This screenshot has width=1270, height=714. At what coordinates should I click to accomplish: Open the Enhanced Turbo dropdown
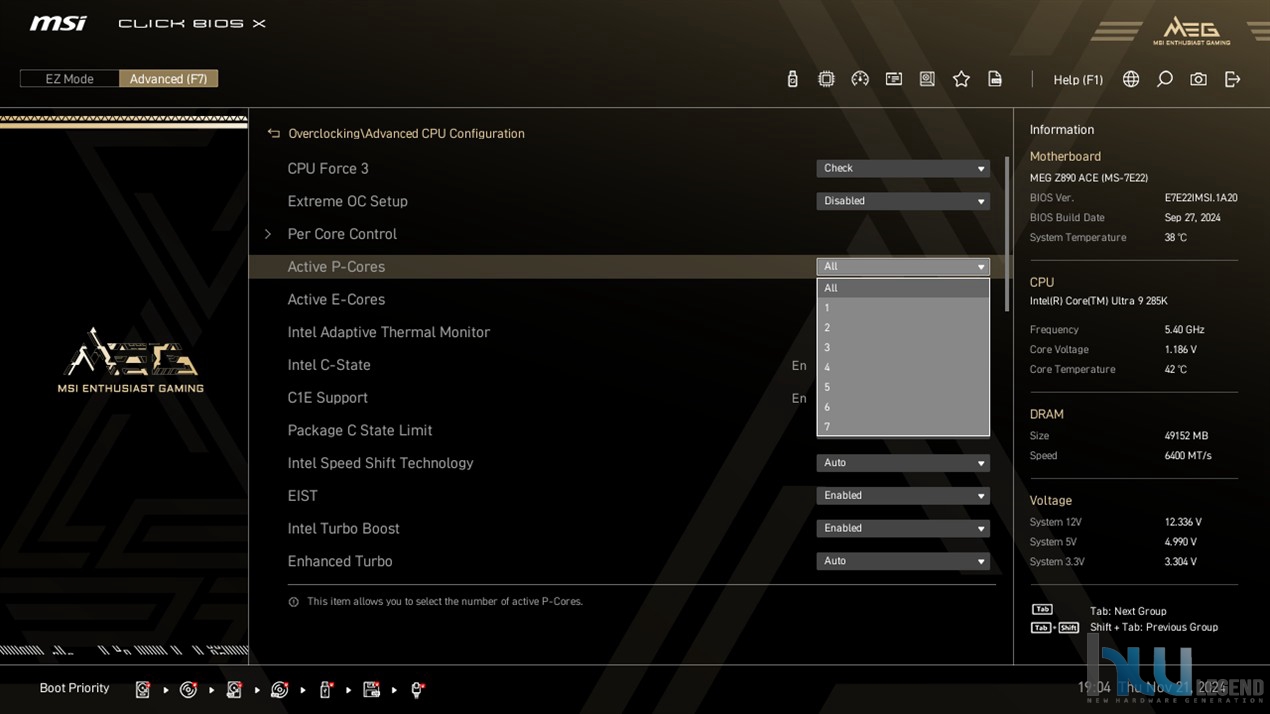click(x=903, y=561)
